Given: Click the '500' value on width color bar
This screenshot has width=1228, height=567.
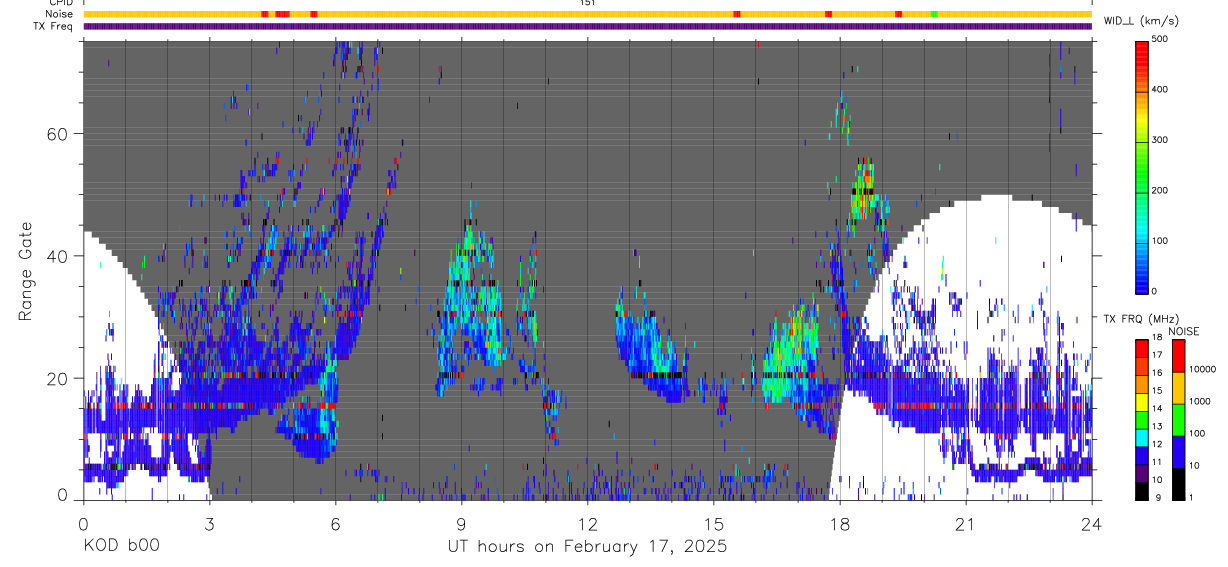Looking at the screenshot, I should pos(1160,40).
